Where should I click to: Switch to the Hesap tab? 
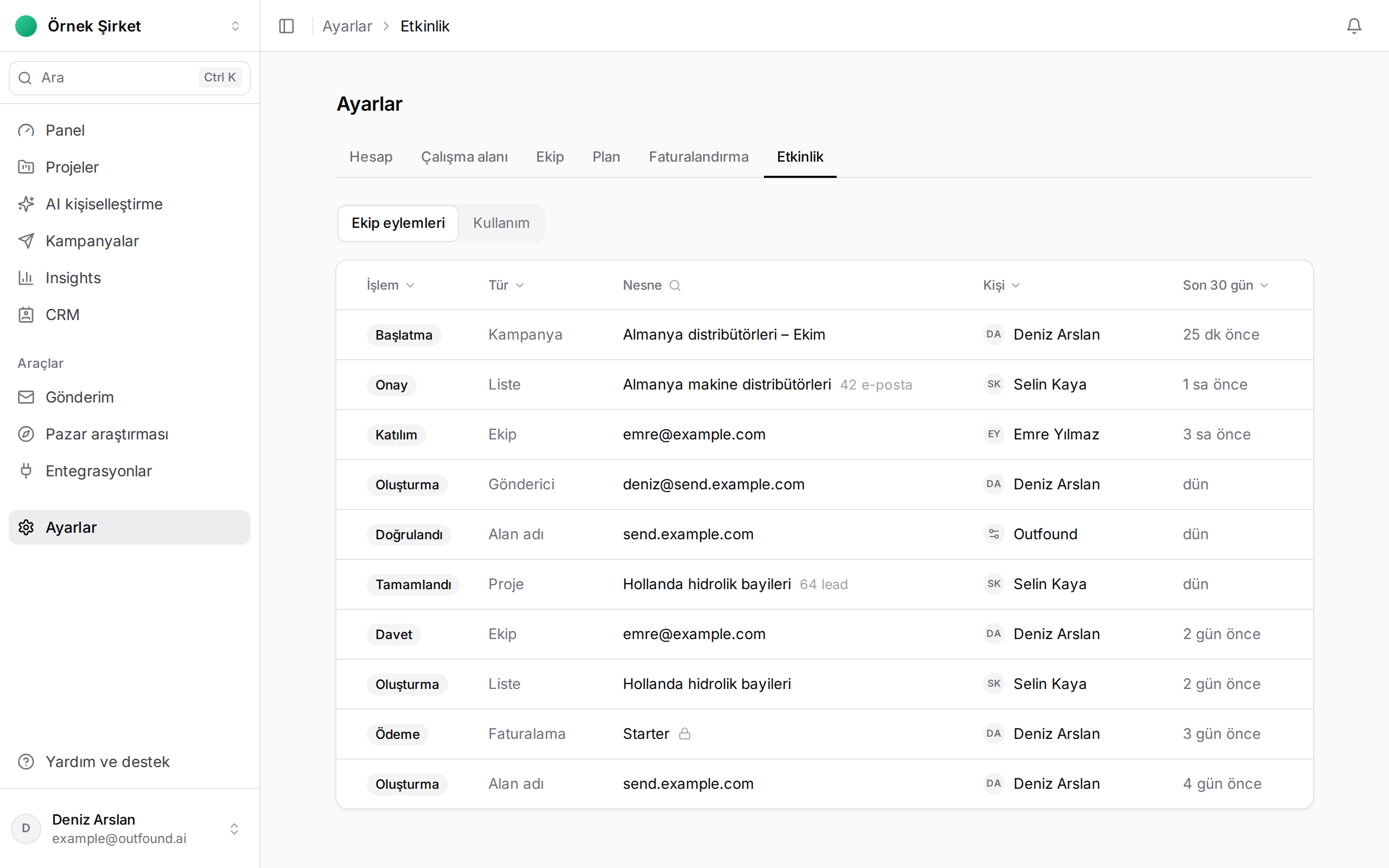coord(371,157)
